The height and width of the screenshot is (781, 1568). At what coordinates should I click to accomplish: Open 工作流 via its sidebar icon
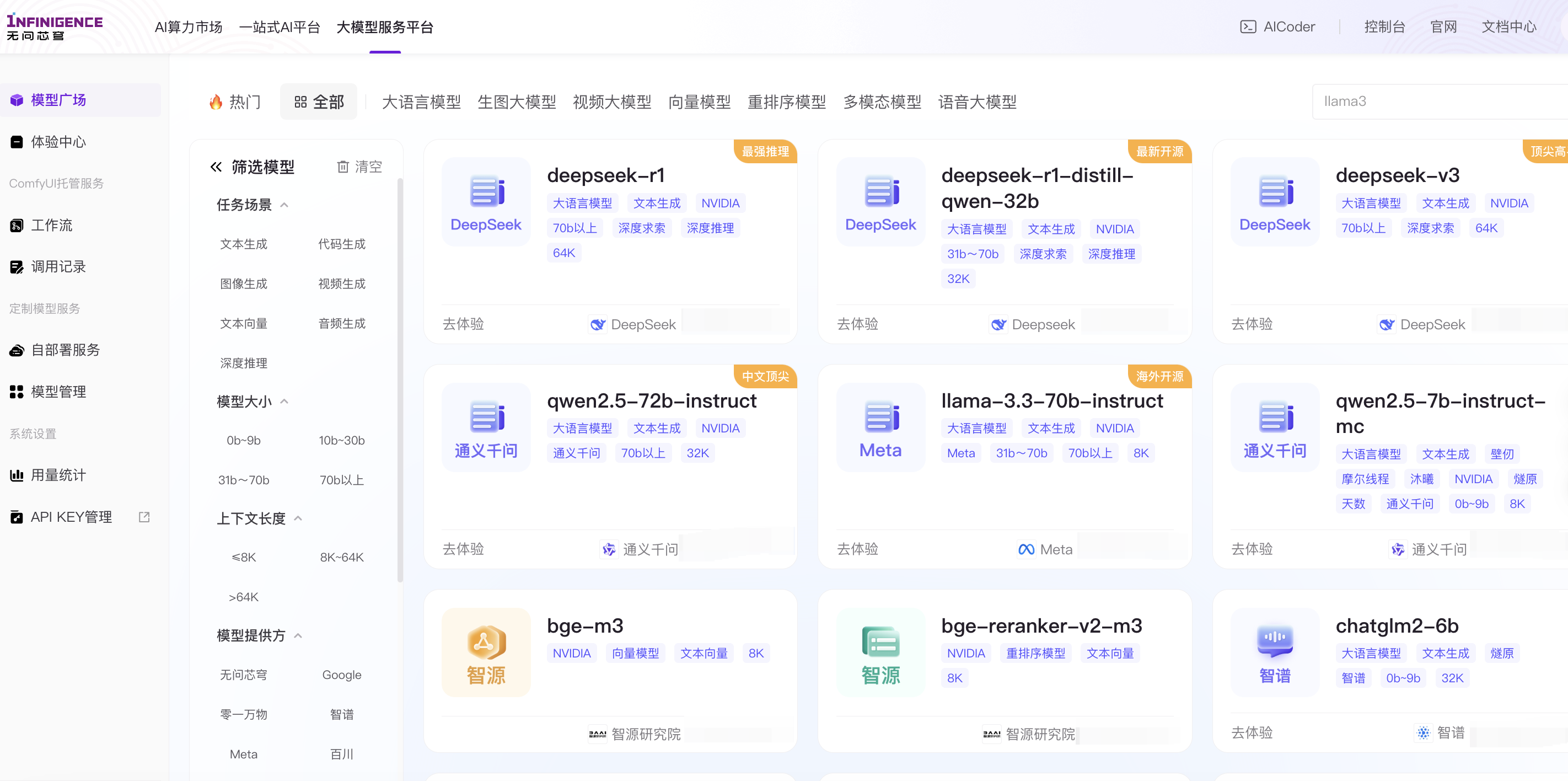pos(17,225)
